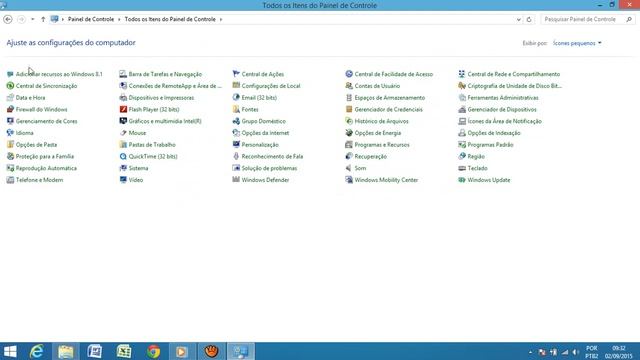Open the Programas Padrão link

(490, 144)
